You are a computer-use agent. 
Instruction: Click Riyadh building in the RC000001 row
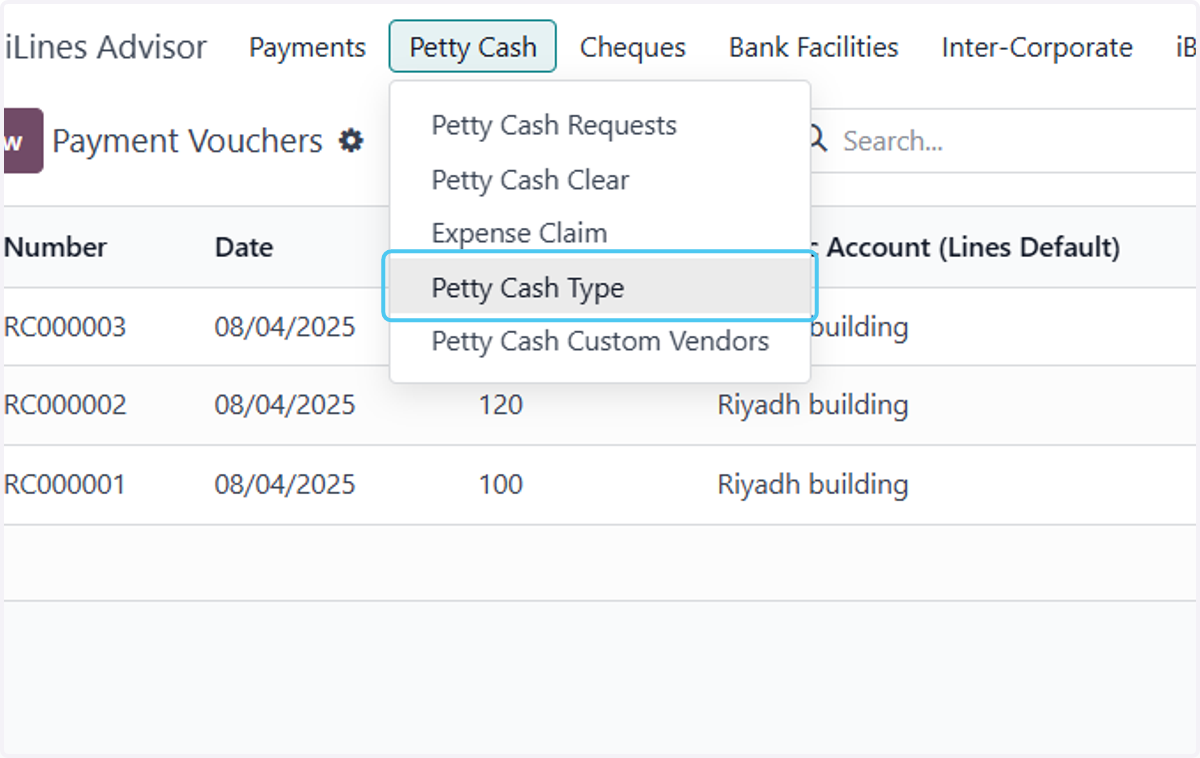tap(813, 485)
